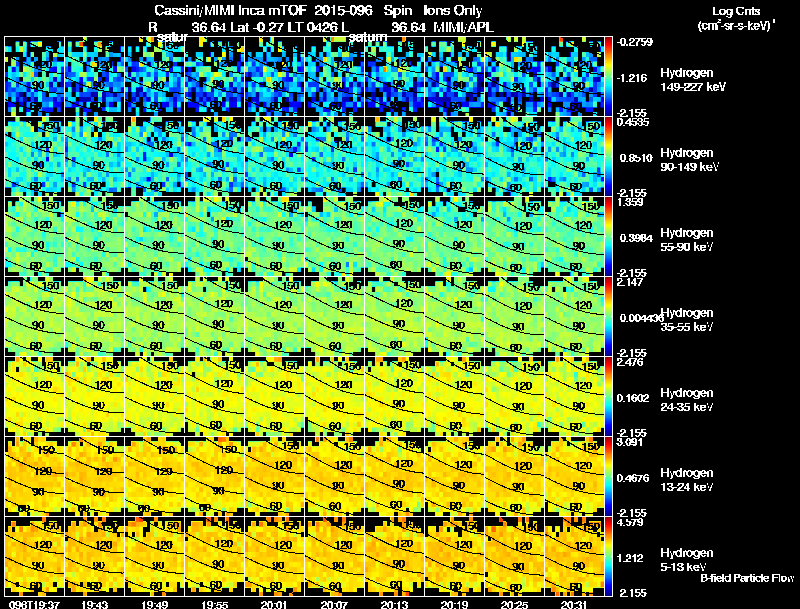Viewport: 800px width, 609px height.
Task: Select the 20:13 panel in the 90-149 keV row
Action: (x=394, y=157)
